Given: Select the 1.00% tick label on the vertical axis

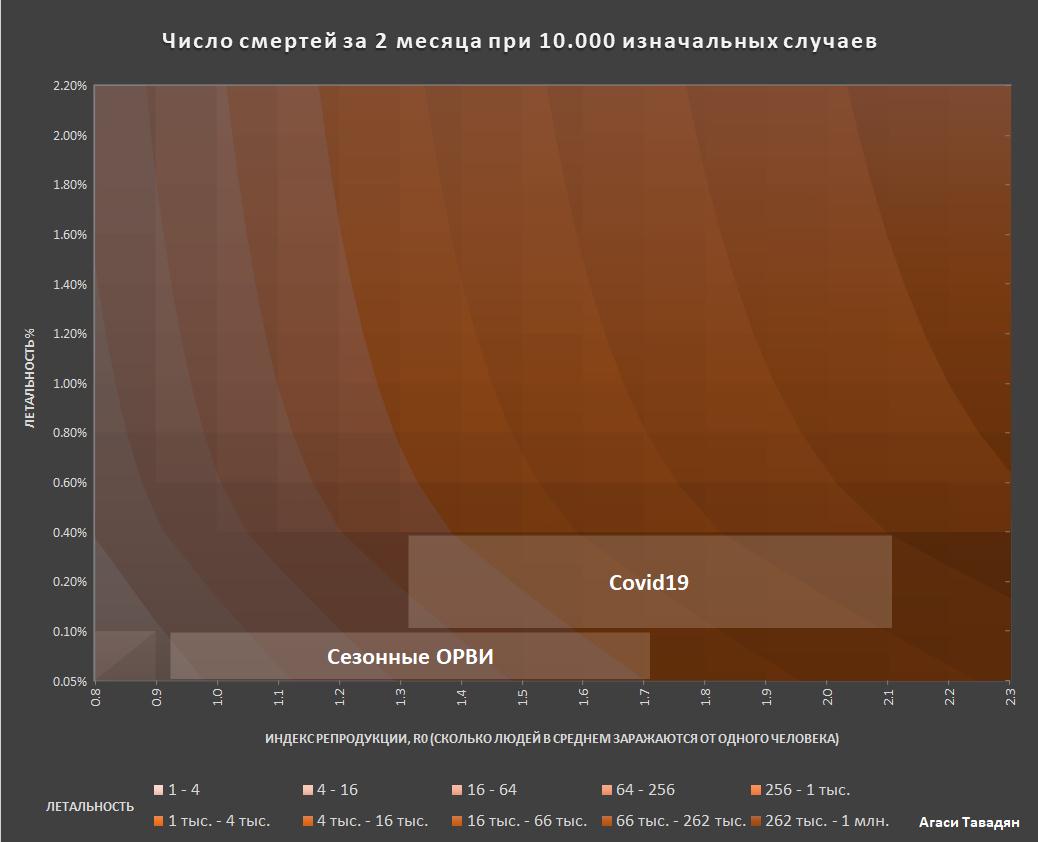Looking at the screenshot, I should click(69, 384).
